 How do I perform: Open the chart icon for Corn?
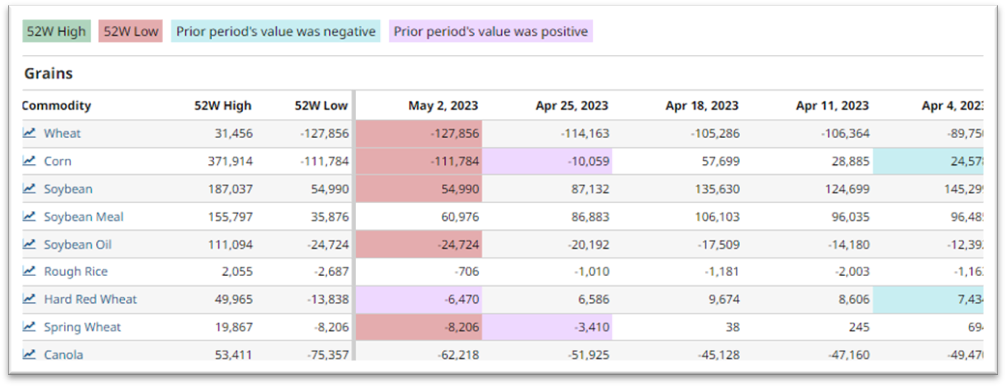29,161
